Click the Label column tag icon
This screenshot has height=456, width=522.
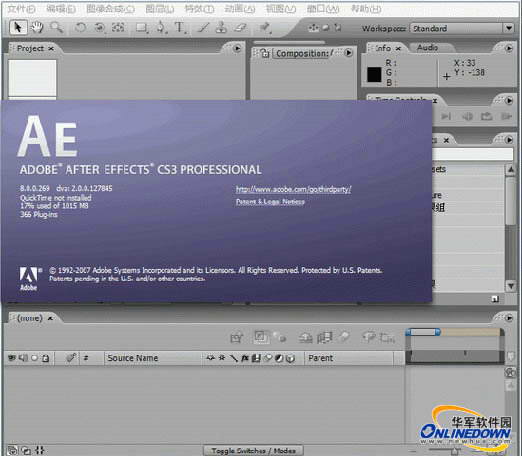[71, 358]
